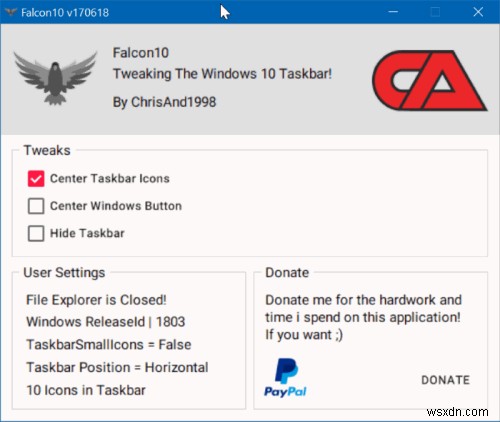Click the red CA logo
This screenshot has height=422, width=500.
tap(429, 80)
